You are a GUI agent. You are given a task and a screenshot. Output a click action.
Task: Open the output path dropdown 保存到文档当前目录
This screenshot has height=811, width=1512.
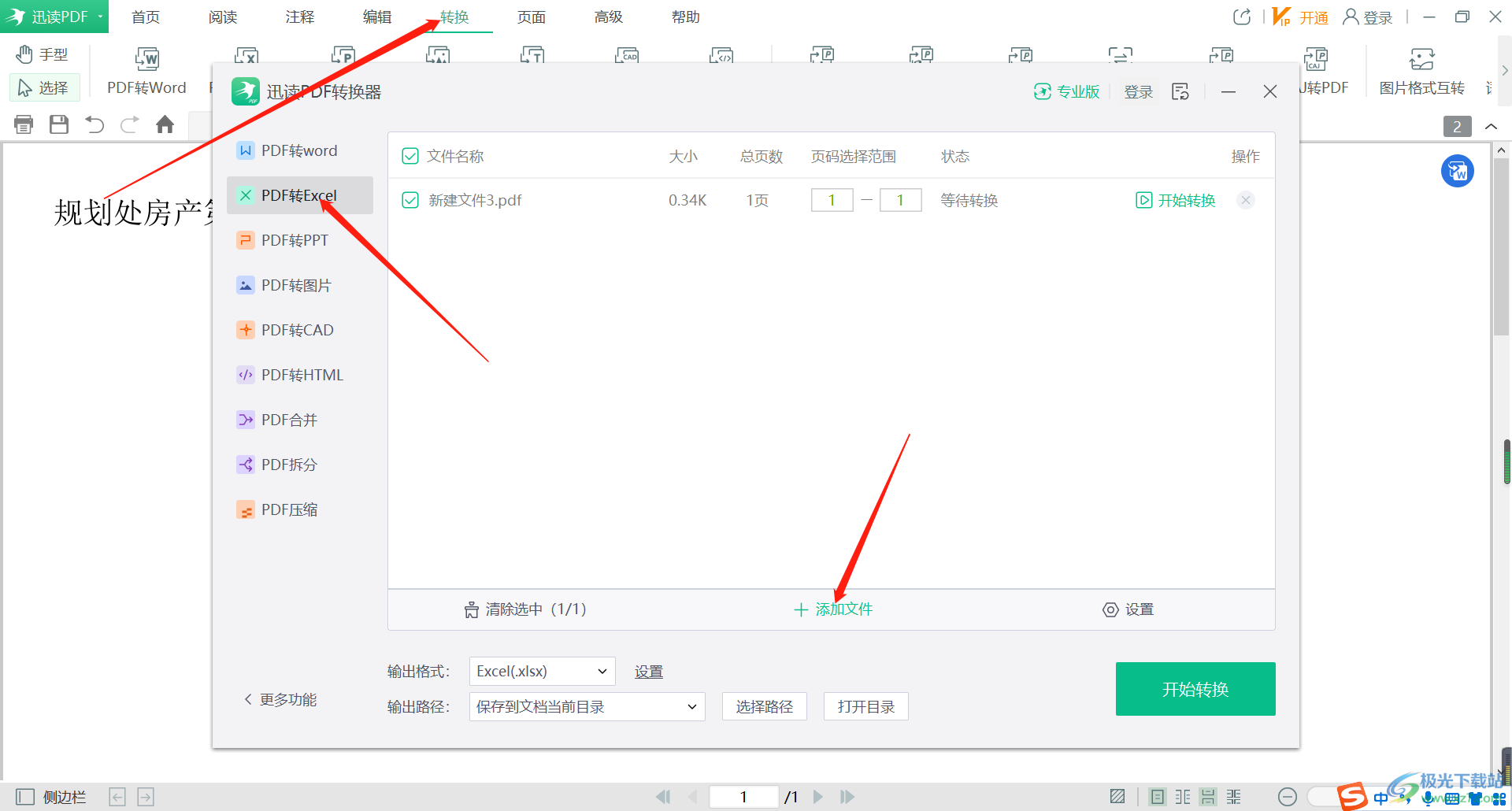coord(587,706)
